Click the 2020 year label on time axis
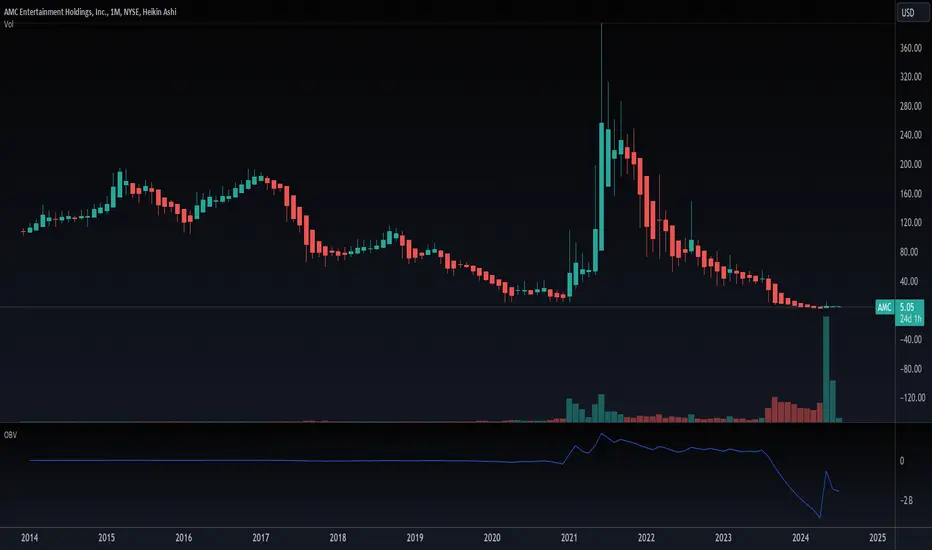 [x=492, y=538]
